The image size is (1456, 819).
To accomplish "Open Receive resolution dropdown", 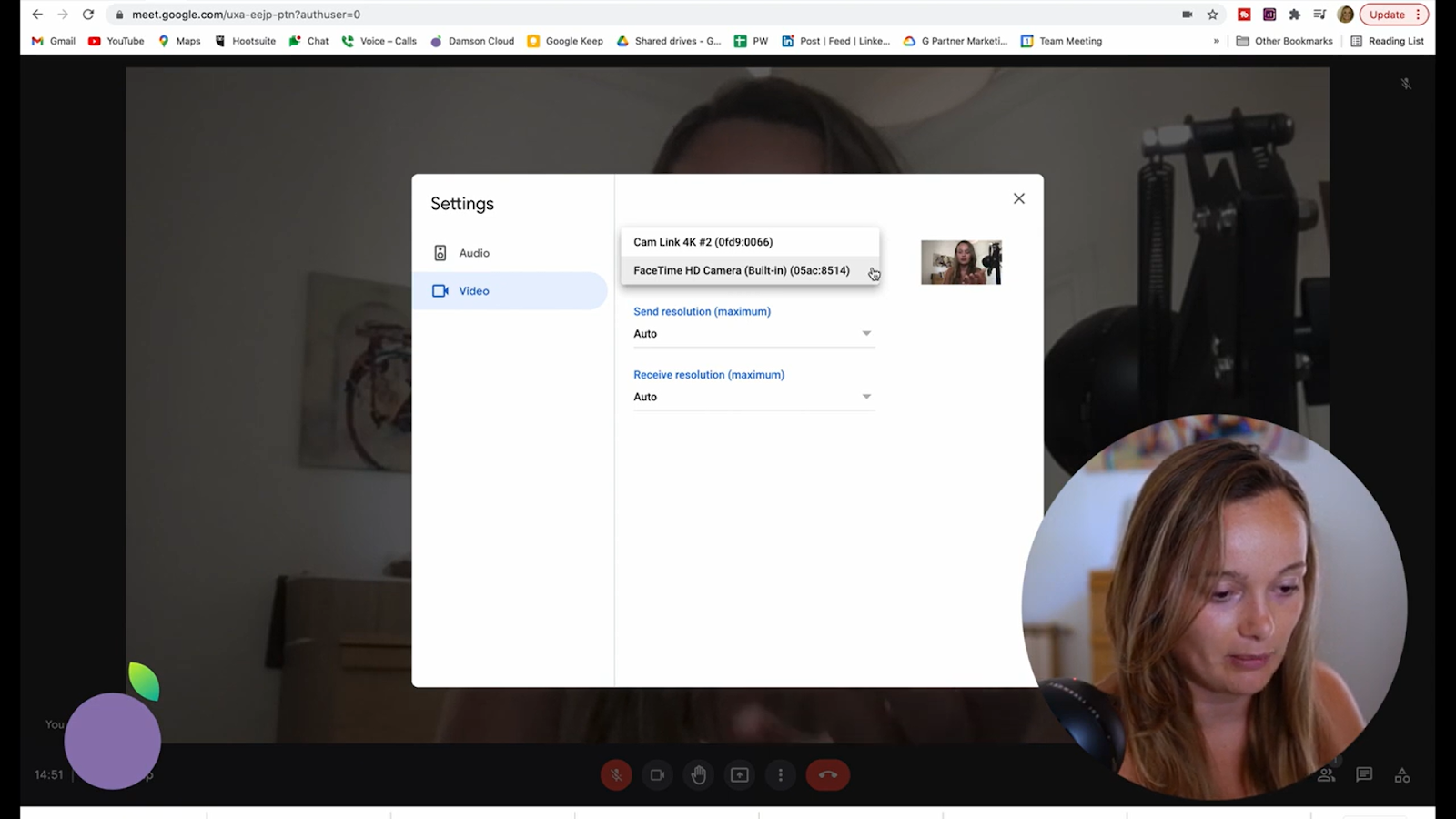I will coord(753,397).
